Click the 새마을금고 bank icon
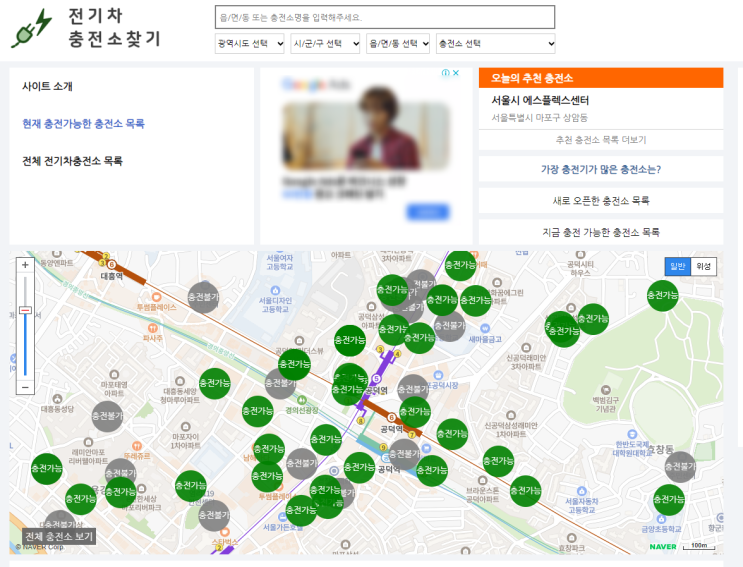The height and width of the screenshot is (567, 743). (x=485, y=328)
